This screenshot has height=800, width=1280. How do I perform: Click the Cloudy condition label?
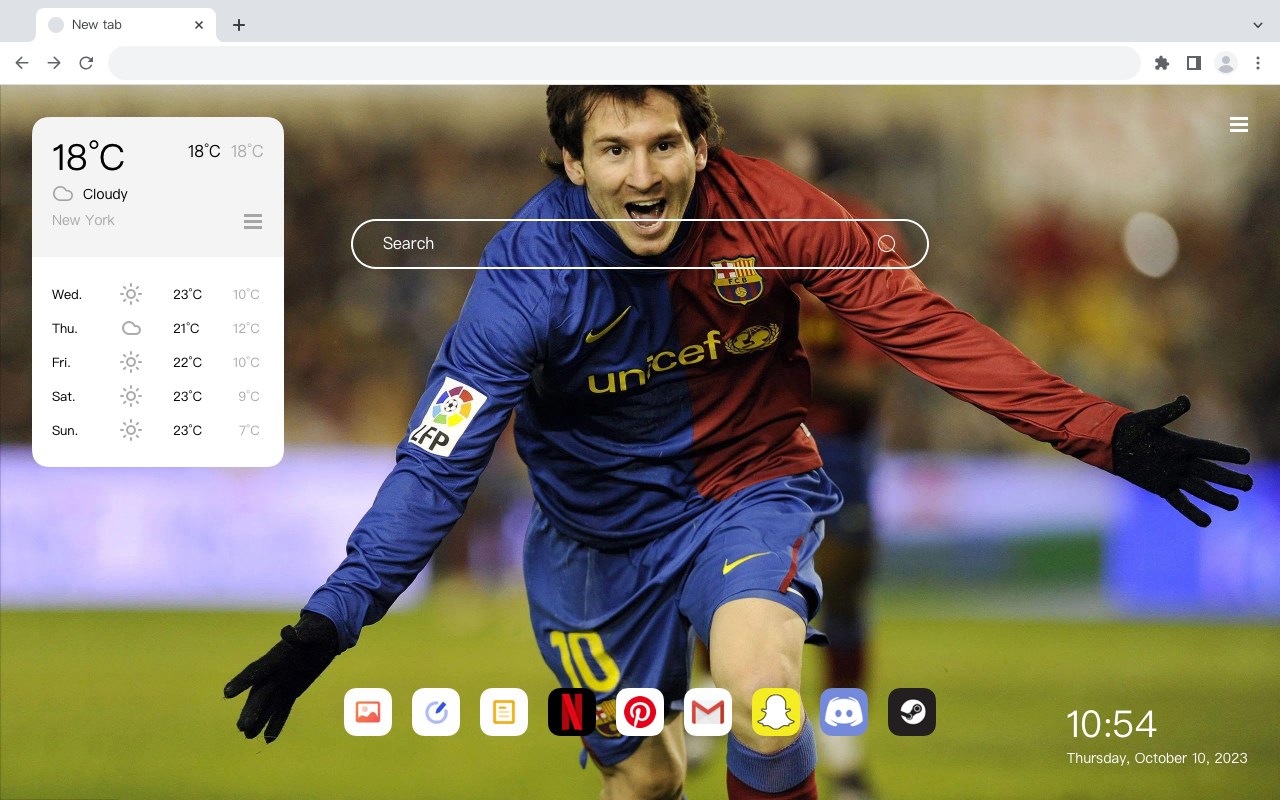pos(105,194)
